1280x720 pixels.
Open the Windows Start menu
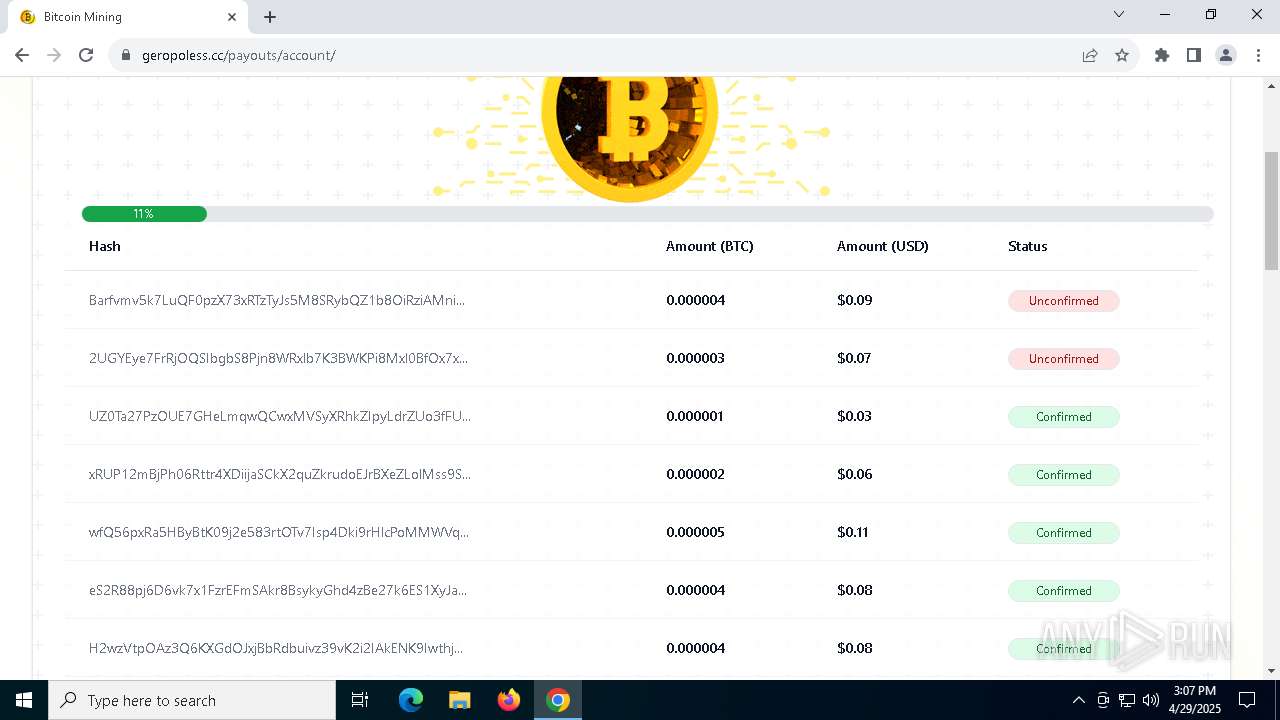24,700
